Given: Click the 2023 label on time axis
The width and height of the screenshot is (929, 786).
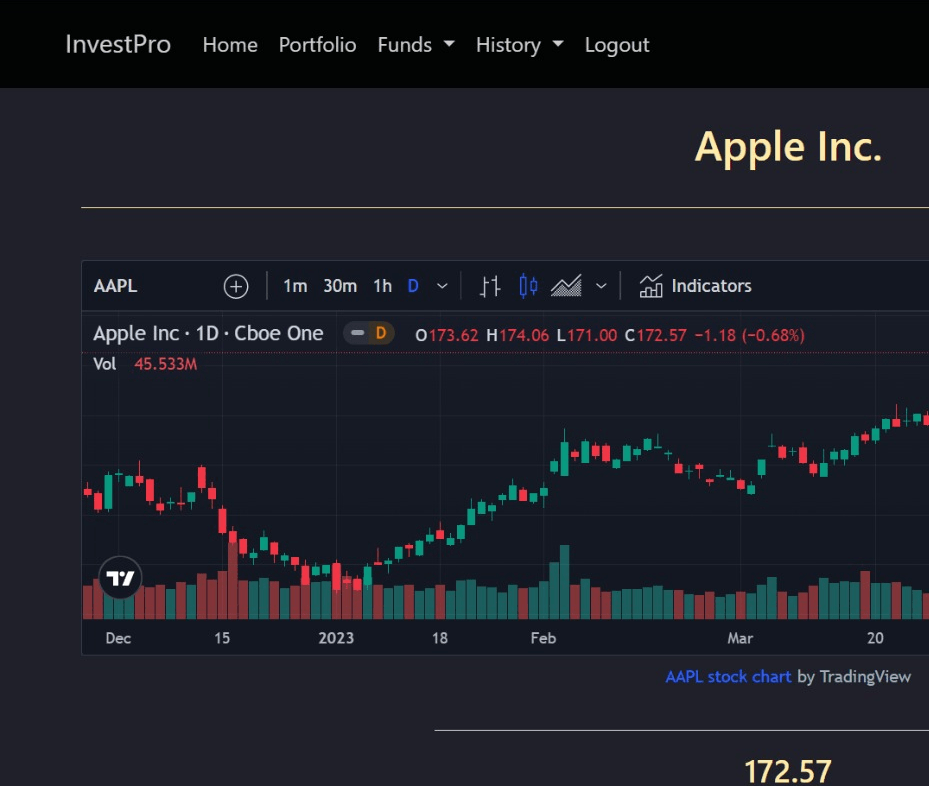Looking at the screenshot, I should [x=336, y=638].
